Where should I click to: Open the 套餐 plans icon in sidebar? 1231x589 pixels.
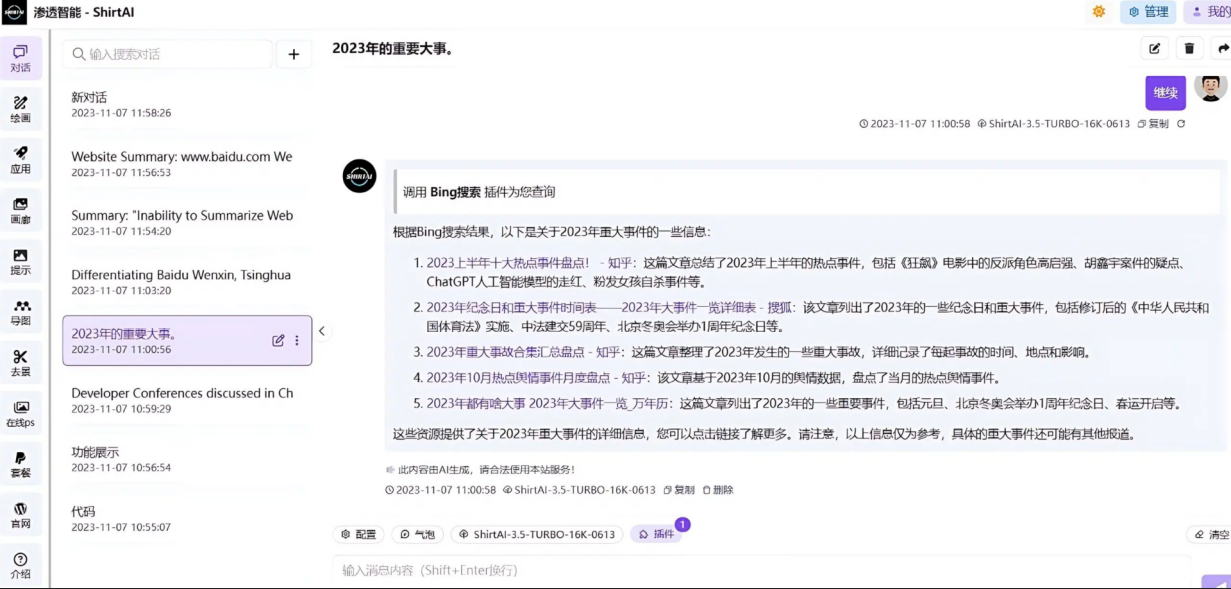pyautogui.click(x=20, y=464)
